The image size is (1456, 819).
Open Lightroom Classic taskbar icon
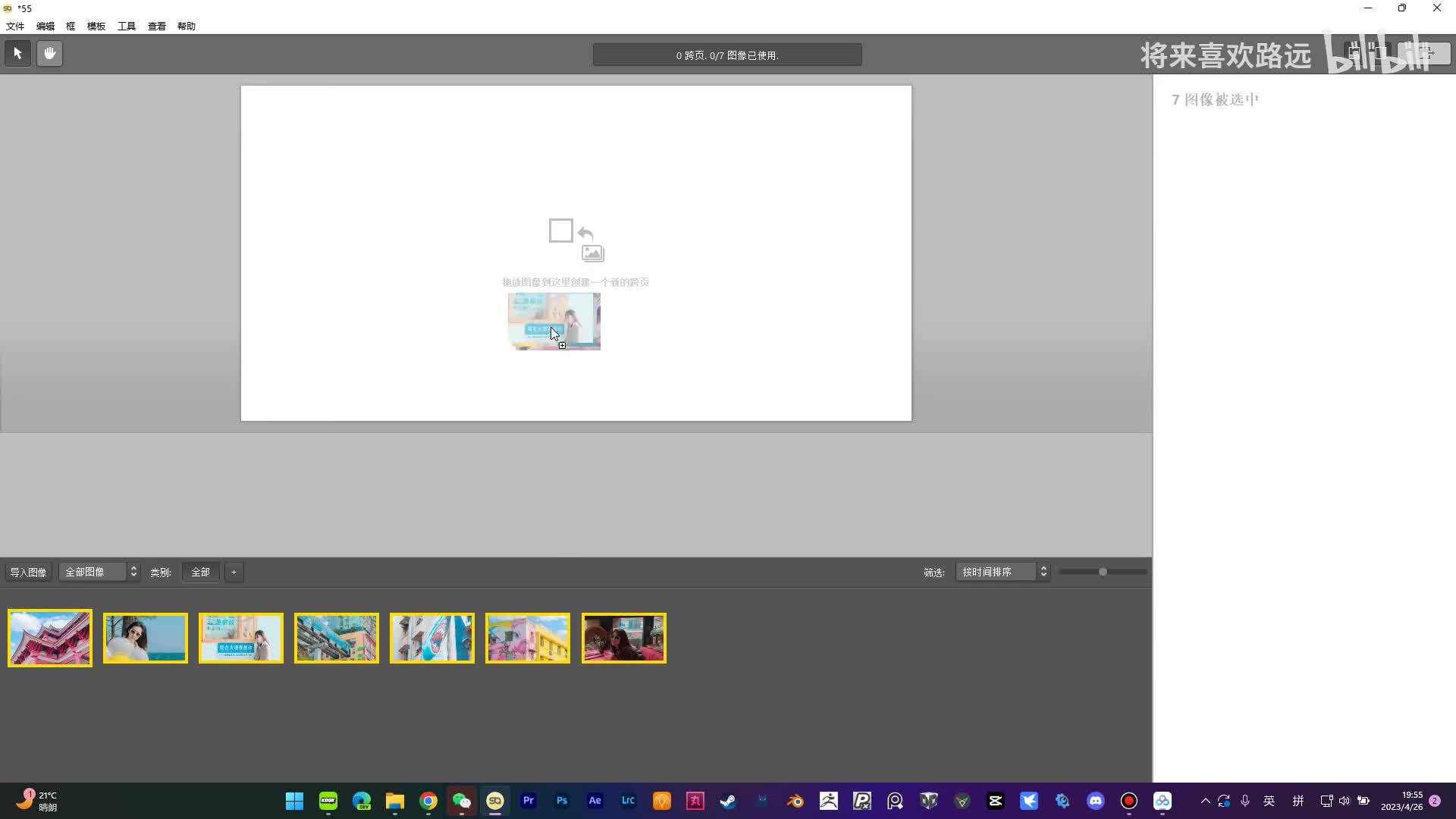pyautogui.click(x=628, y=801)
